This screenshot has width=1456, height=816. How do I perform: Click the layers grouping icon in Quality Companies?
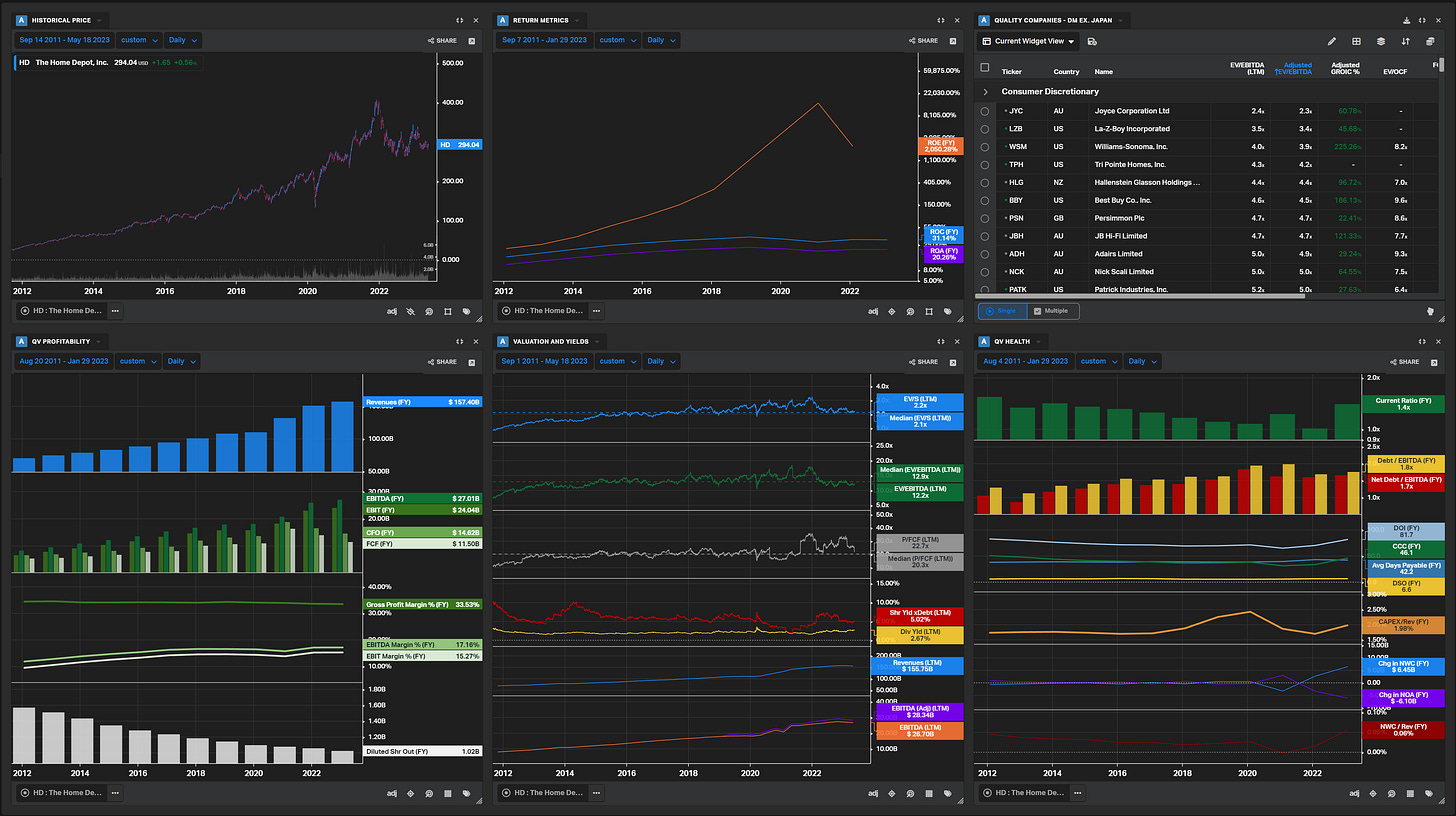(x=1381, y=41)
